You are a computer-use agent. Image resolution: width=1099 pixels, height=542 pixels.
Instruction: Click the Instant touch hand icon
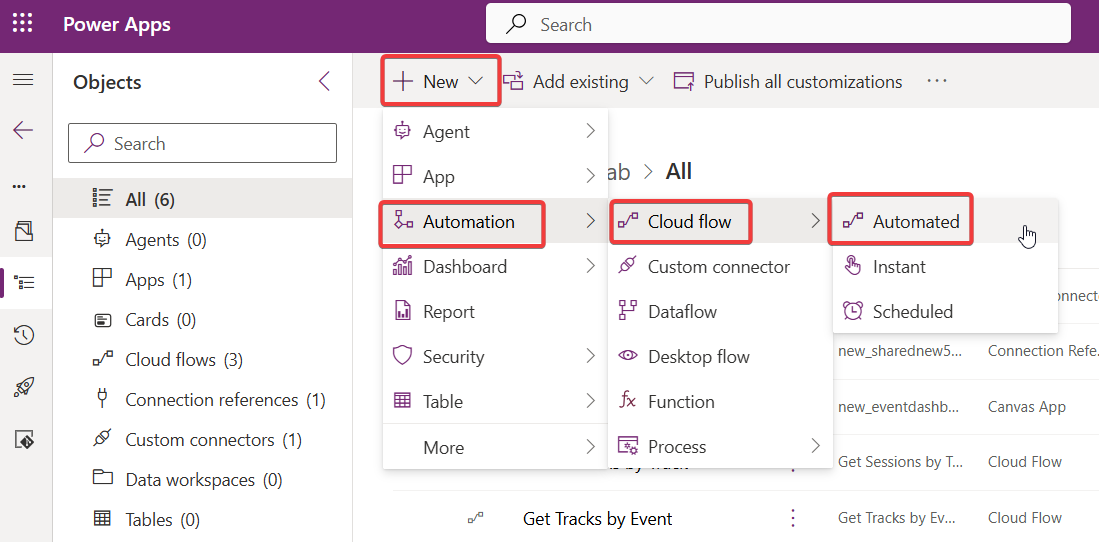(x=853, y=266)
